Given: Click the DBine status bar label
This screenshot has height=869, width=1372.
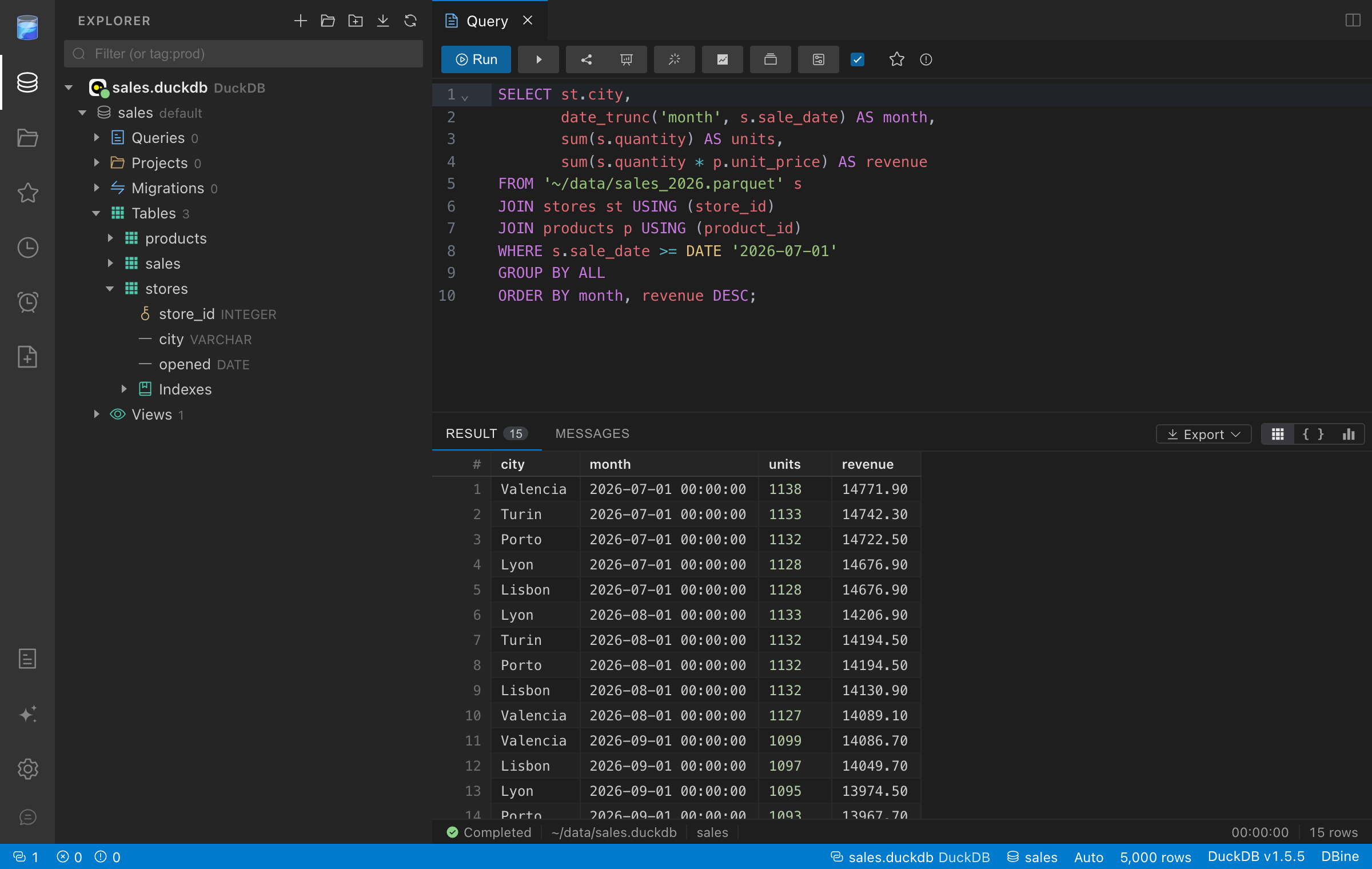Looking at the screenshot, I should [x=1339, y=856].
